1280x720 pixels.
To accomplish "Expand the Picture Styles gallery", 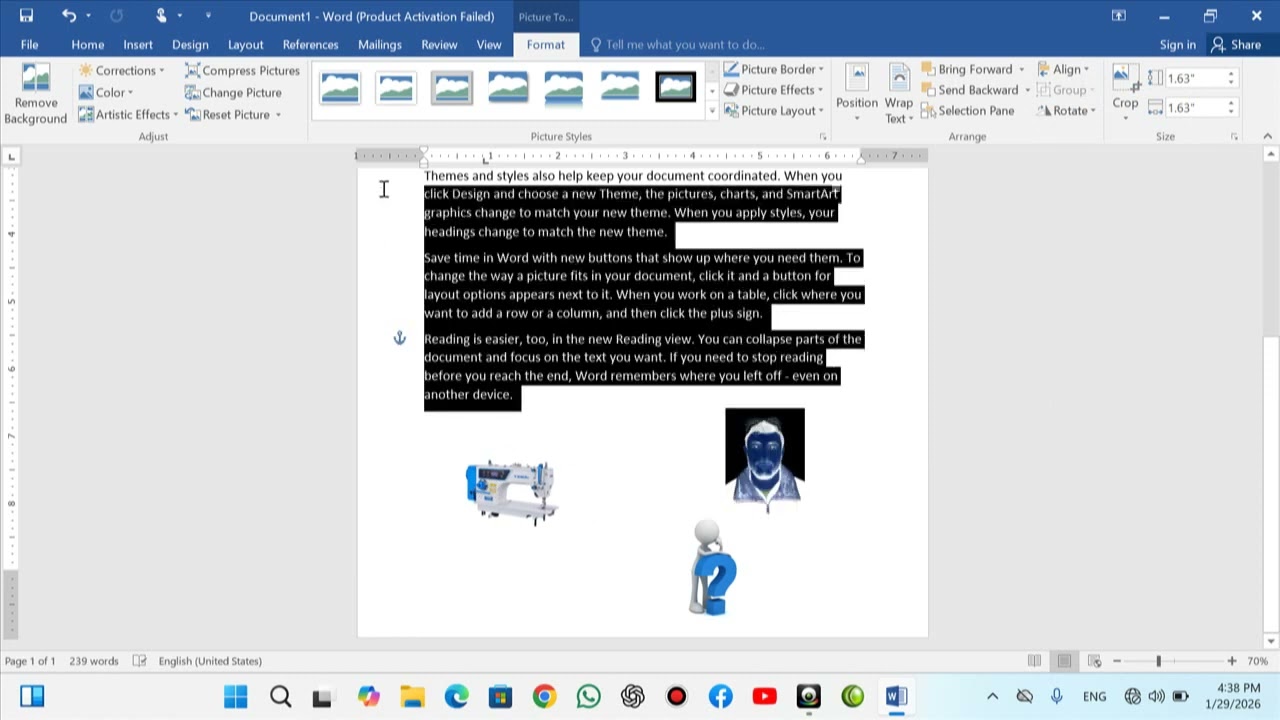I will [x=712, y=111].
